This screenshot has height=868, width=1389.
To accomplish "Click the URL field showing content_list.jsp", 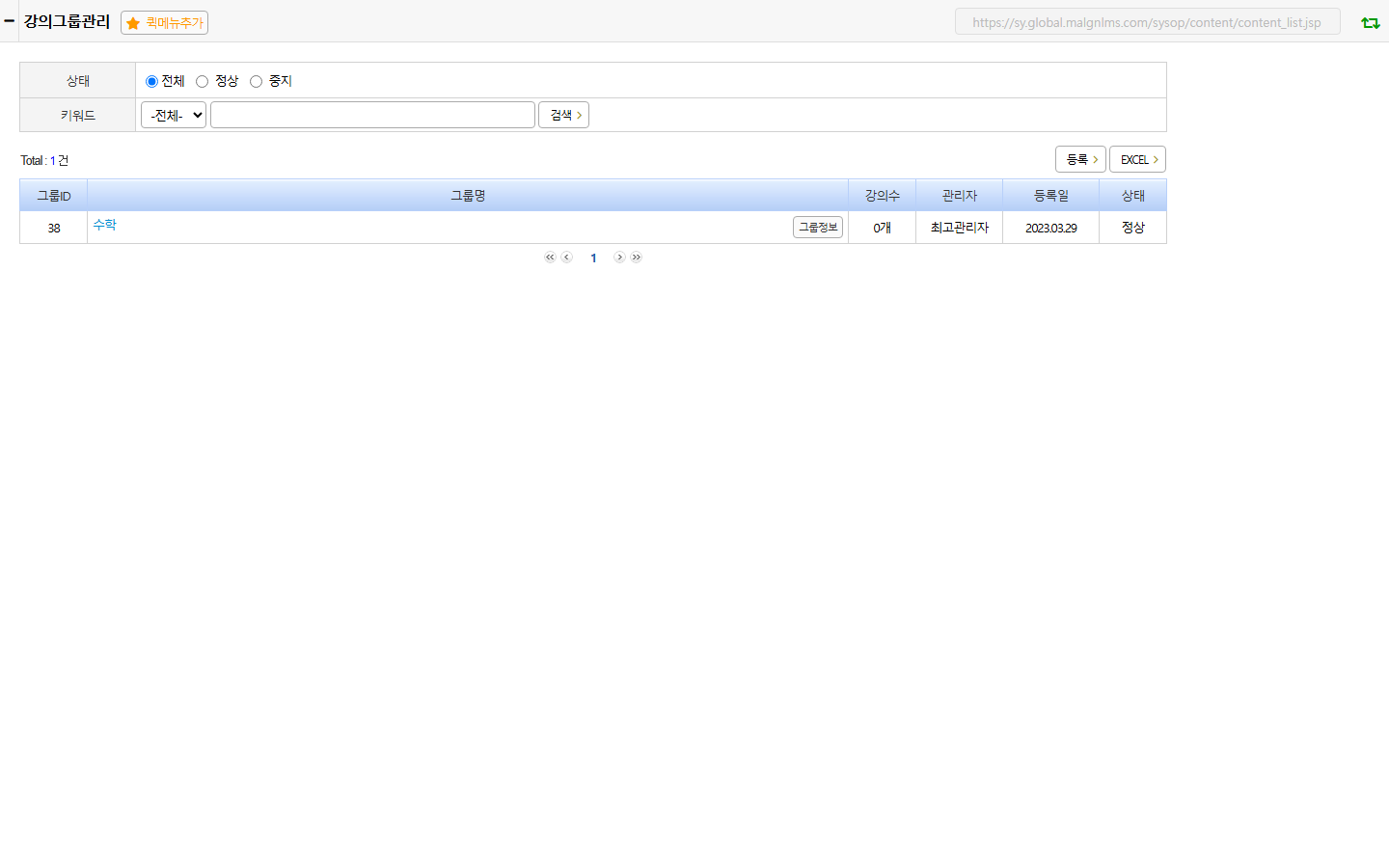I will click(1148, 22).
